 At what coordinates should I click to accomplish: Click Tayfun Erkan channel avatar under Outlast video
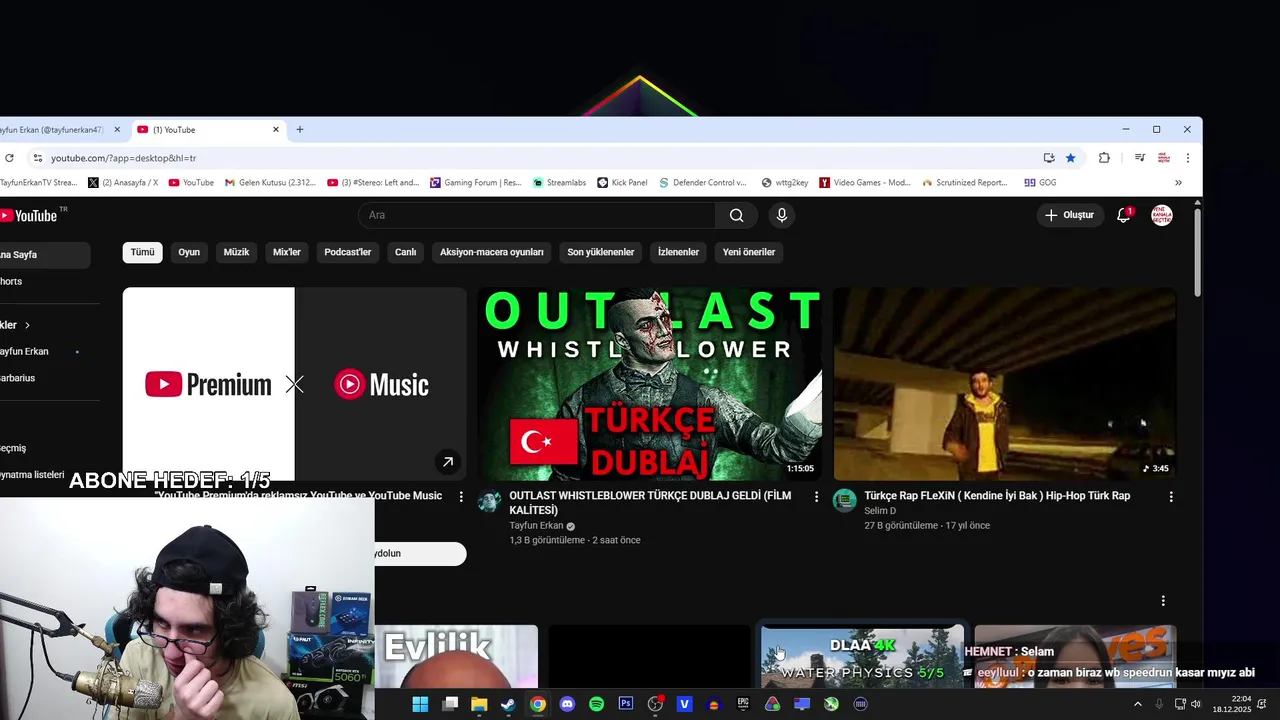point(489,501)
